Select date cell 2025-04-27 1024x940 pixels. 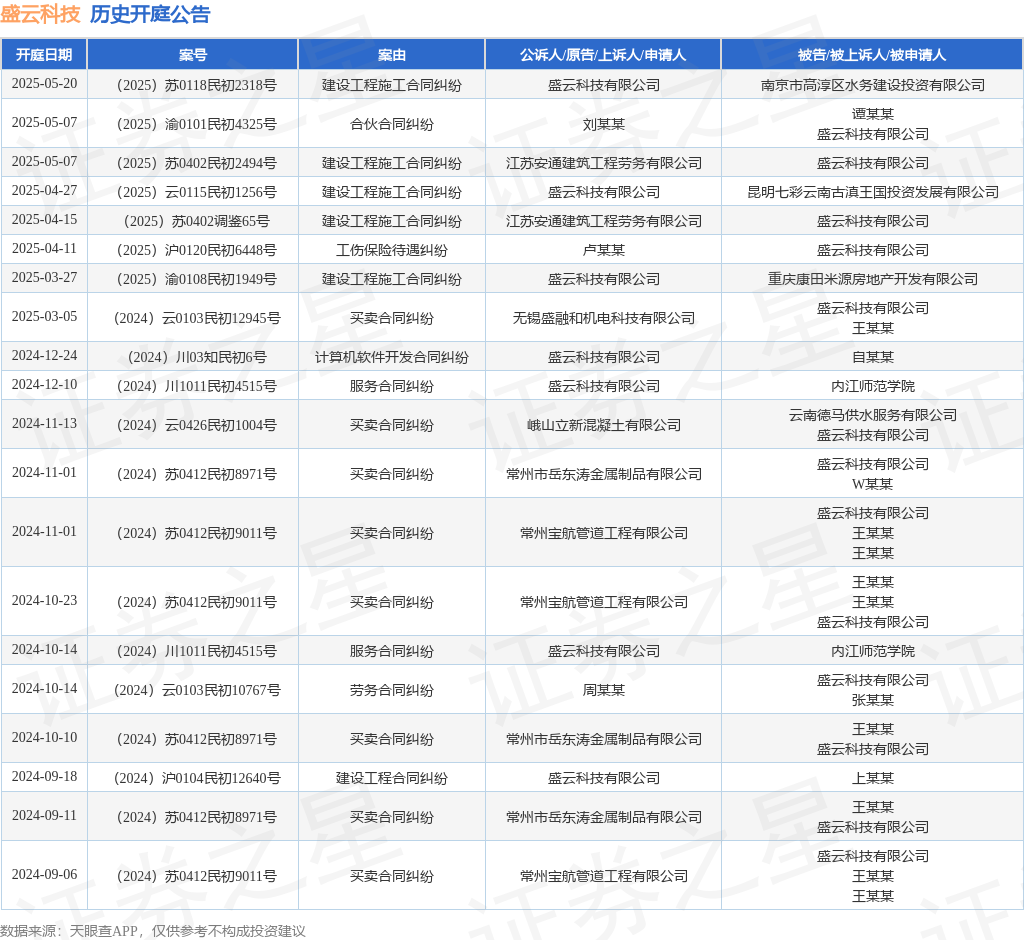tap(44, 191)
